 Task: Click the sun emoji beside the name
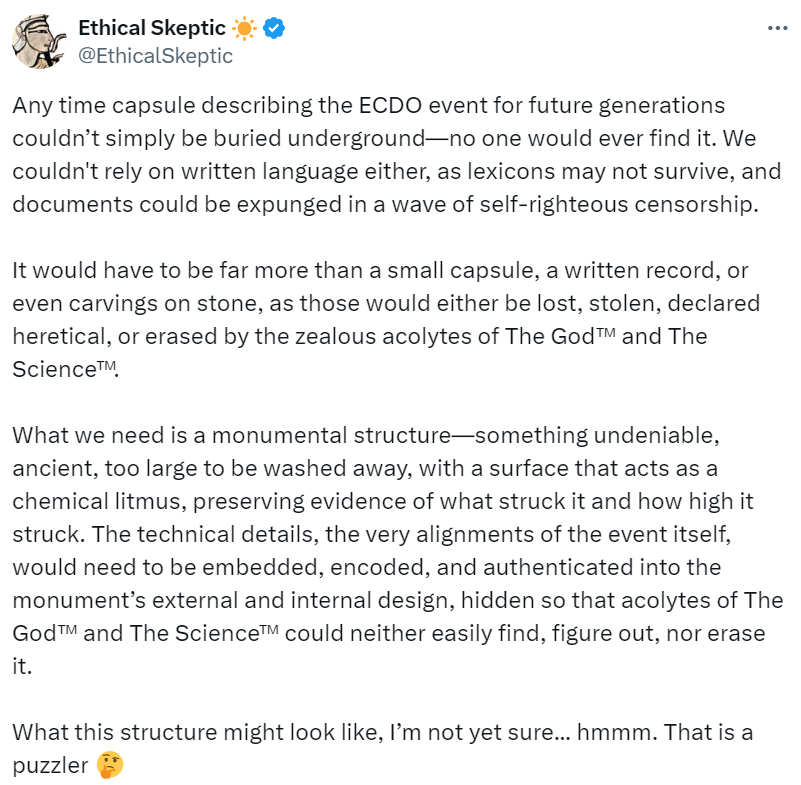pyautogui.click(x=244, y=28)
